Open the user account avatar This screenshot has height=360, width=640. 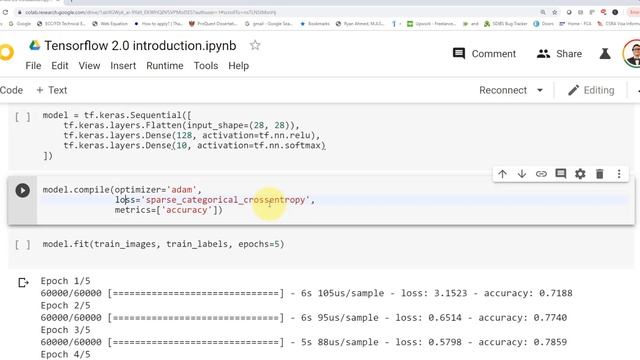[x=632, y=53]
